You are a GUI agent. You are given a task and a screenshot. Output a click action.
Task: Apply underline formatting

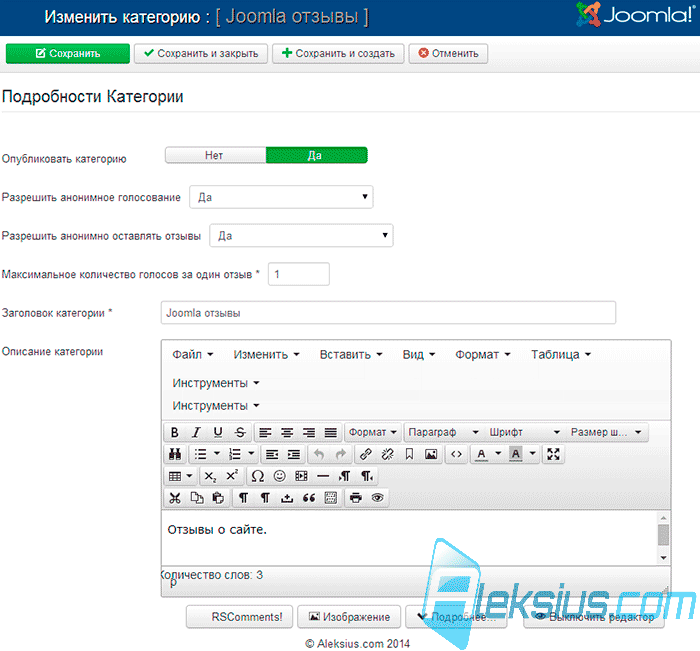pyautogui.click(x=218, y=432)
